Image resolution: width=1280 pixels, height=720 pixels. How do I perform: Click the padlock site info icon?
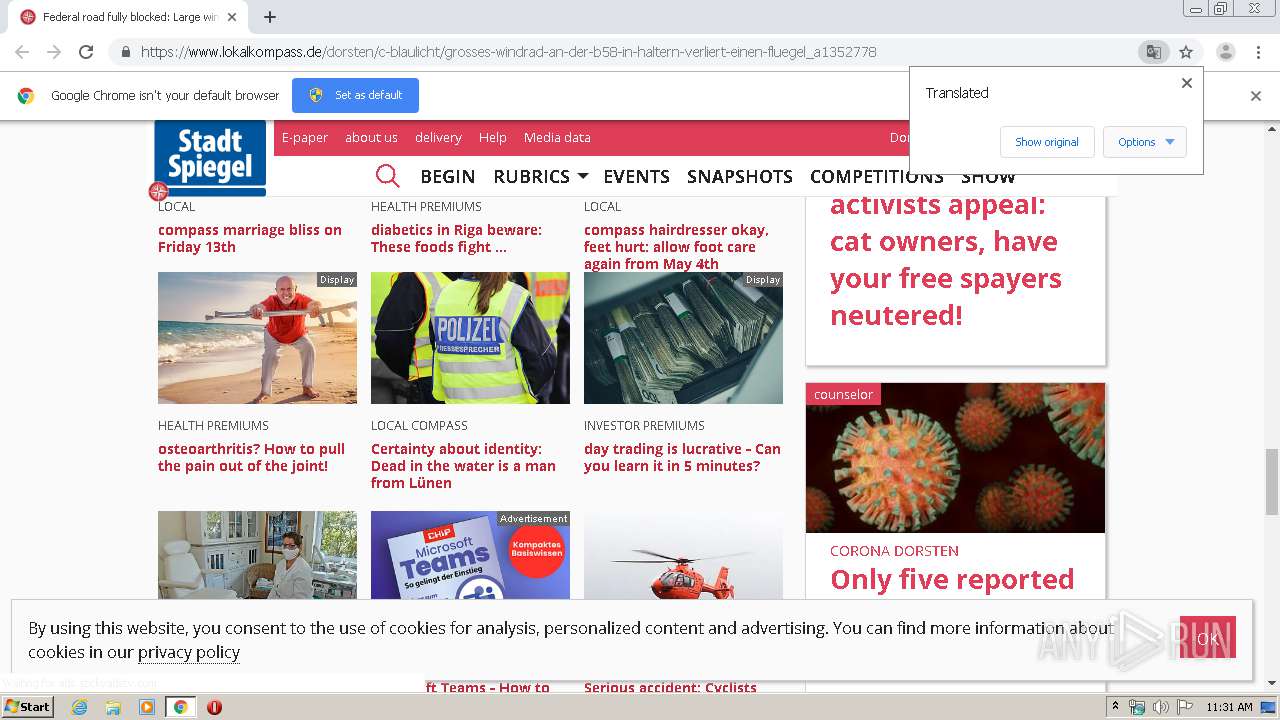pyautogui.click(x=126, y=52)
